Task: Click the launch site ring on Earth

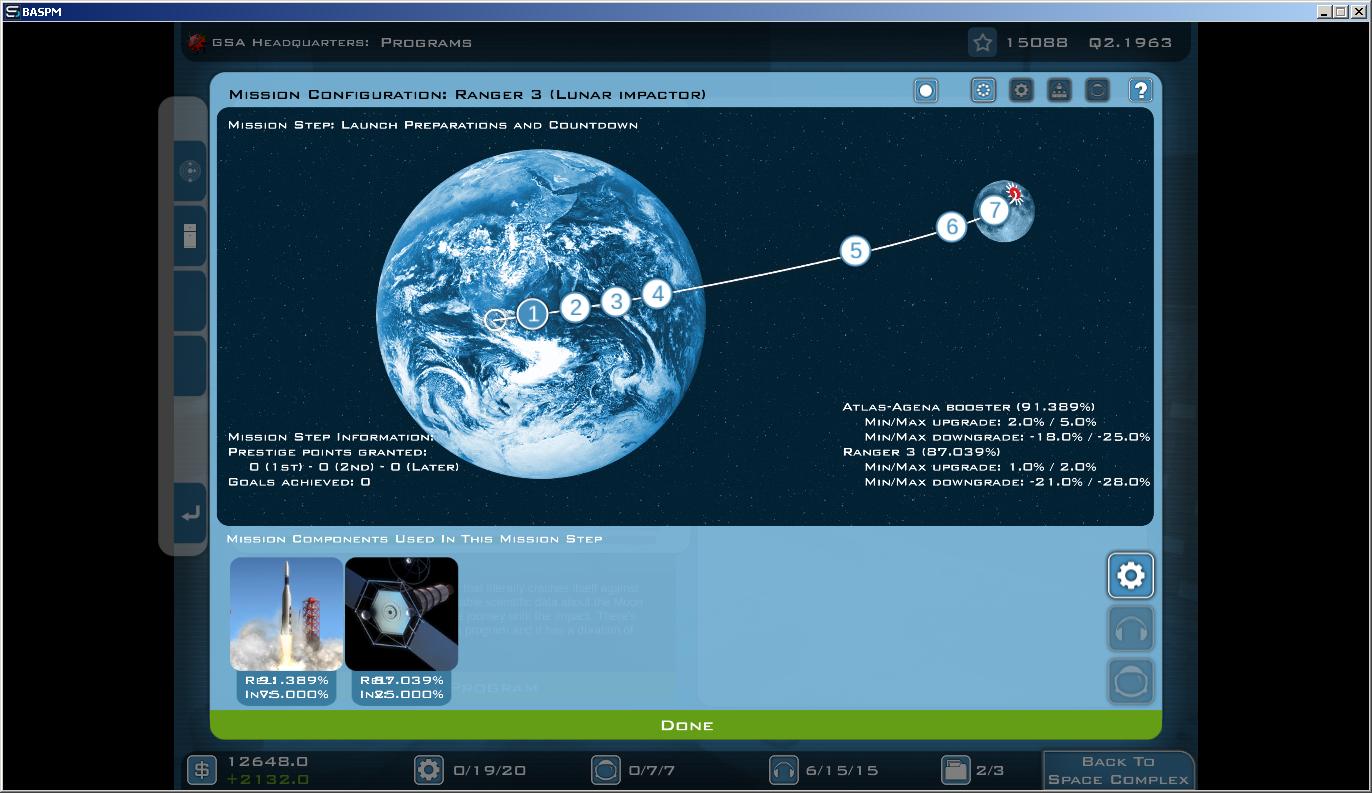Action: (496, 319)
